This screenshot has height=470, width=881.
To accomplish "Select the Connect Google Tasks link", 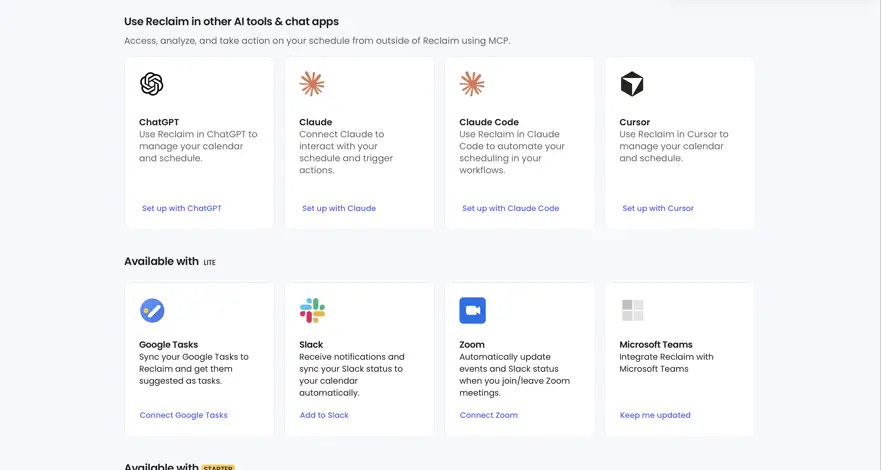I will coord(183,416).
